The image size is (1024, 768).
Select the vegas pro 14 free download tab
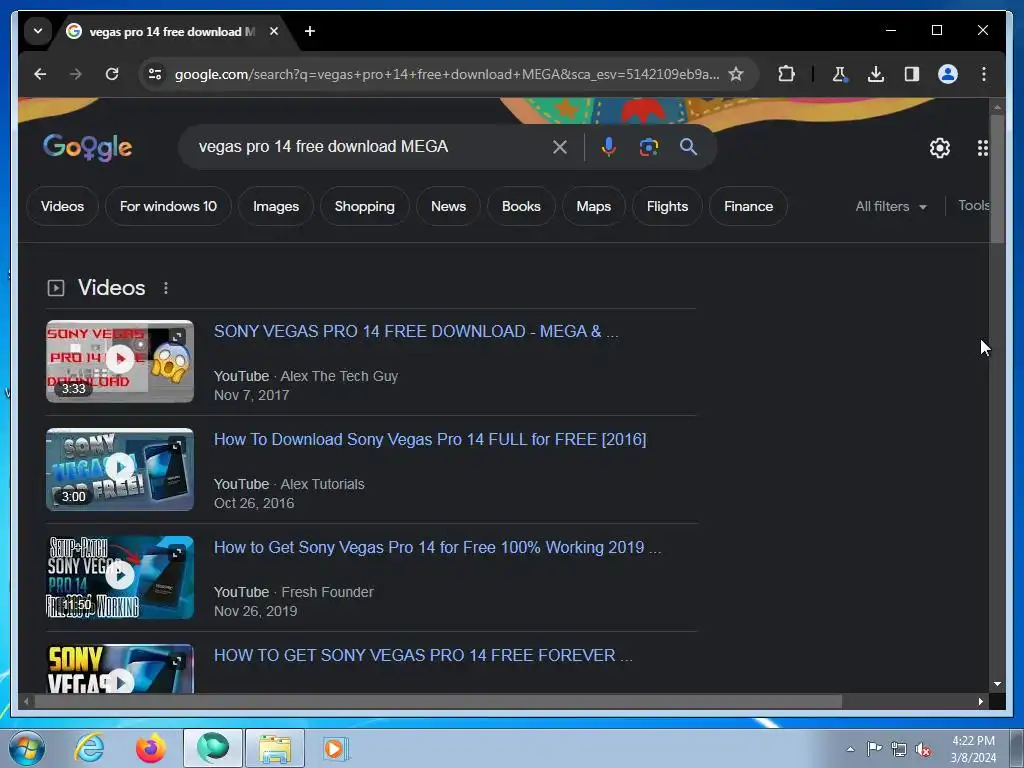point(173,31)
